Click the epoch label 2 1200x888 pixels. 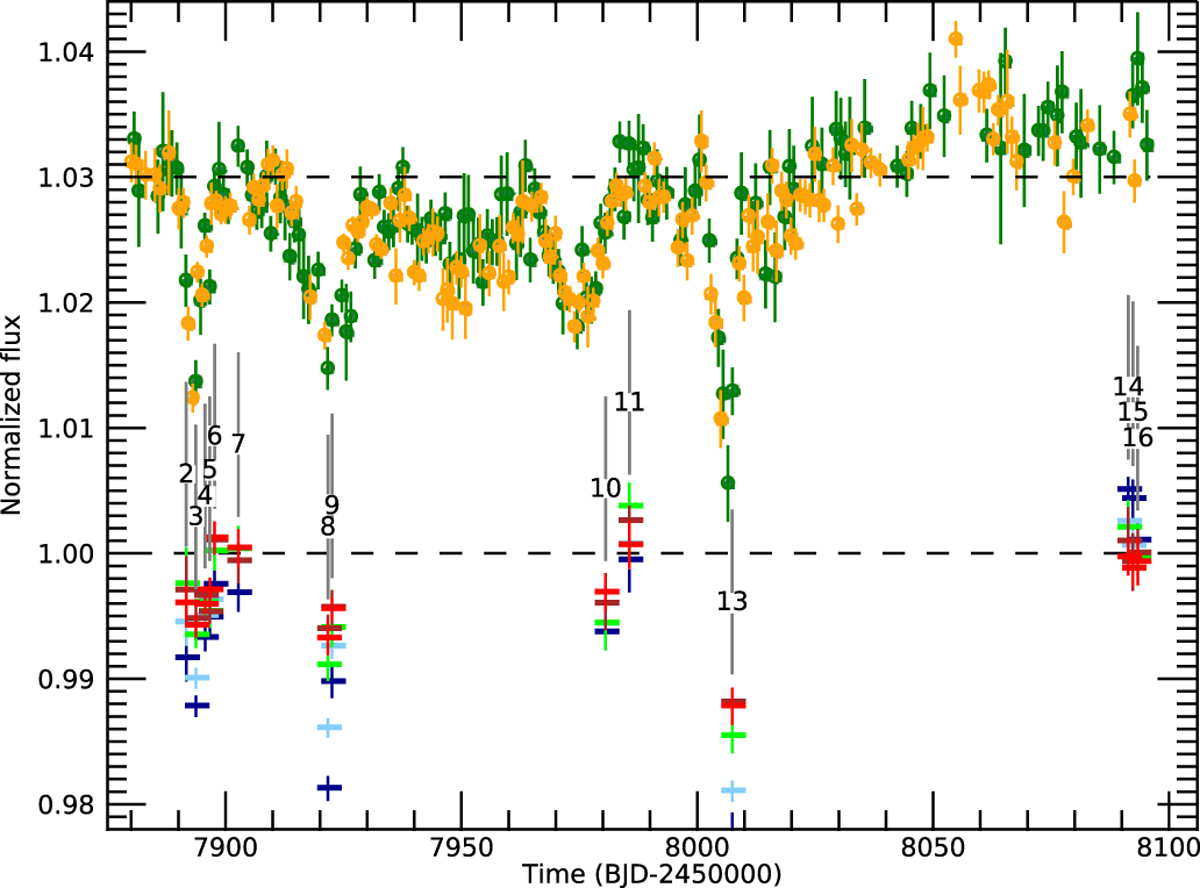point(185,474)
